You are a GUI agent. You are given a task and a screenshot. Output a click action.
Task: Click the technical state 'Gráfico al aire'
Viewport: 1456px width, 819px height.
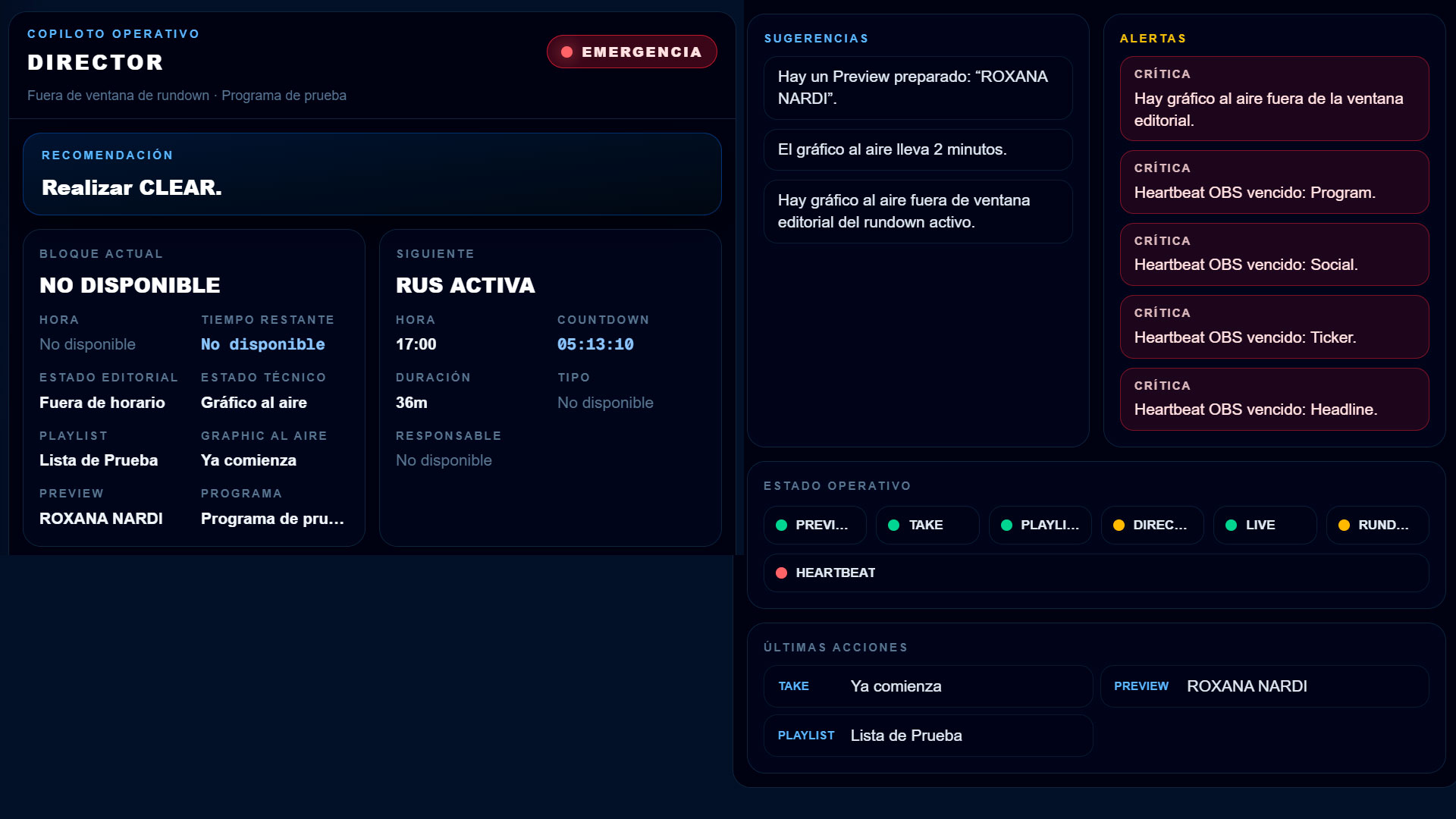coord(254,403)
